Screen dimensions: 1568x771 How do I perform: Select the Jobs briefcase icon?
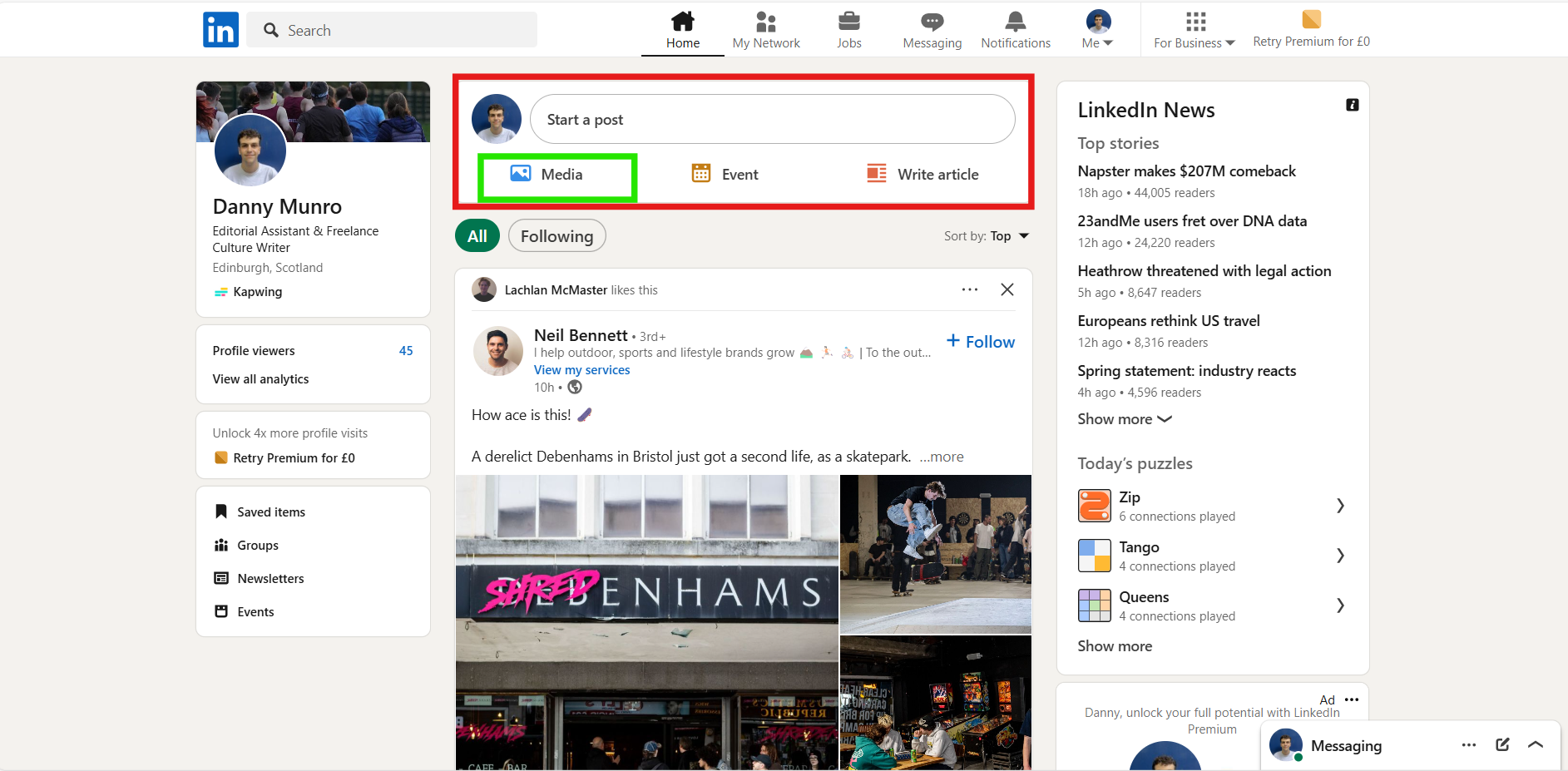[x=848, y=21]
